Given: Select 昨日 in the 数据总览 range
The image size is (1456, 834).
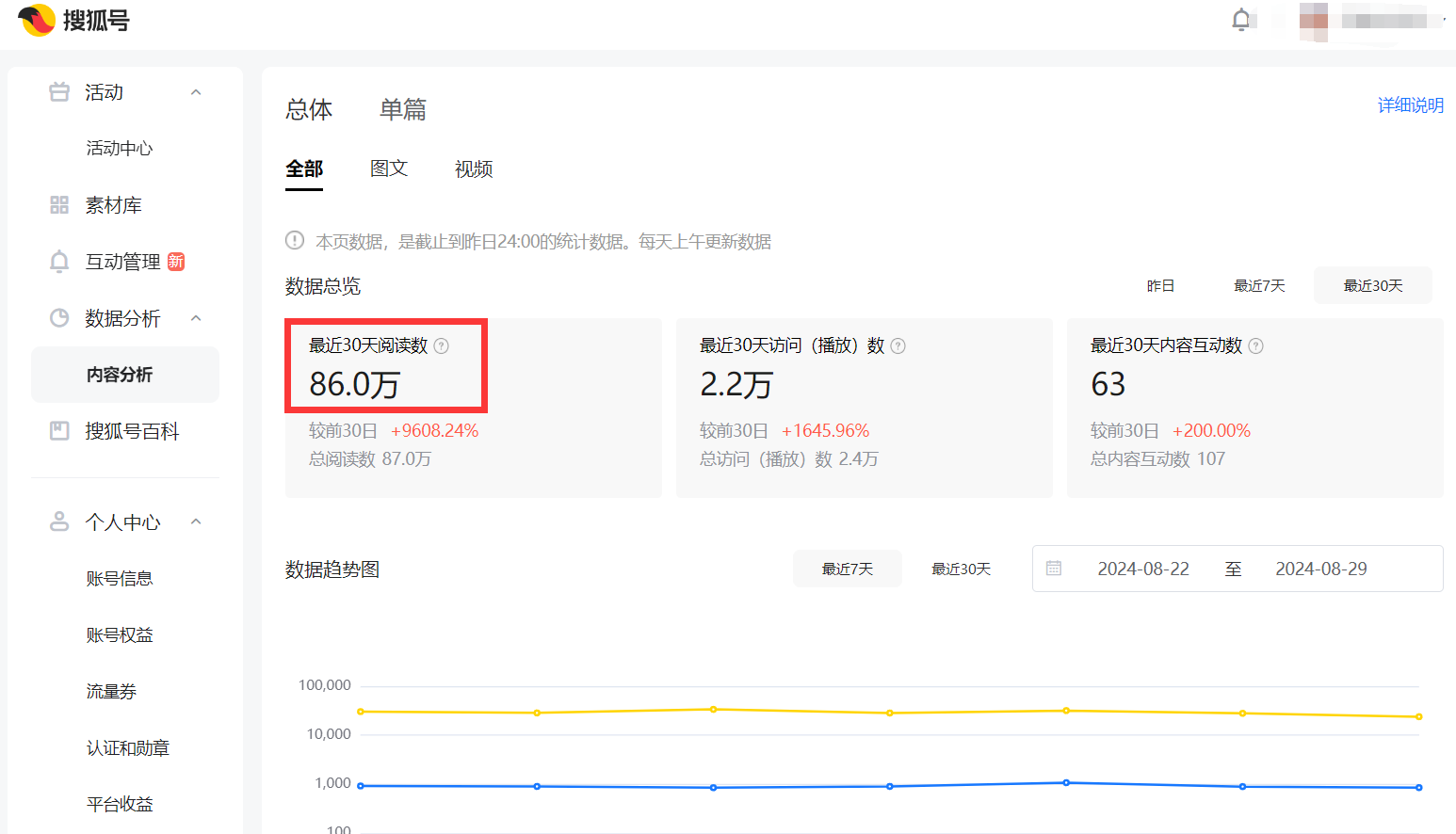Looking at the screenshot, I should pos(1160,285).
